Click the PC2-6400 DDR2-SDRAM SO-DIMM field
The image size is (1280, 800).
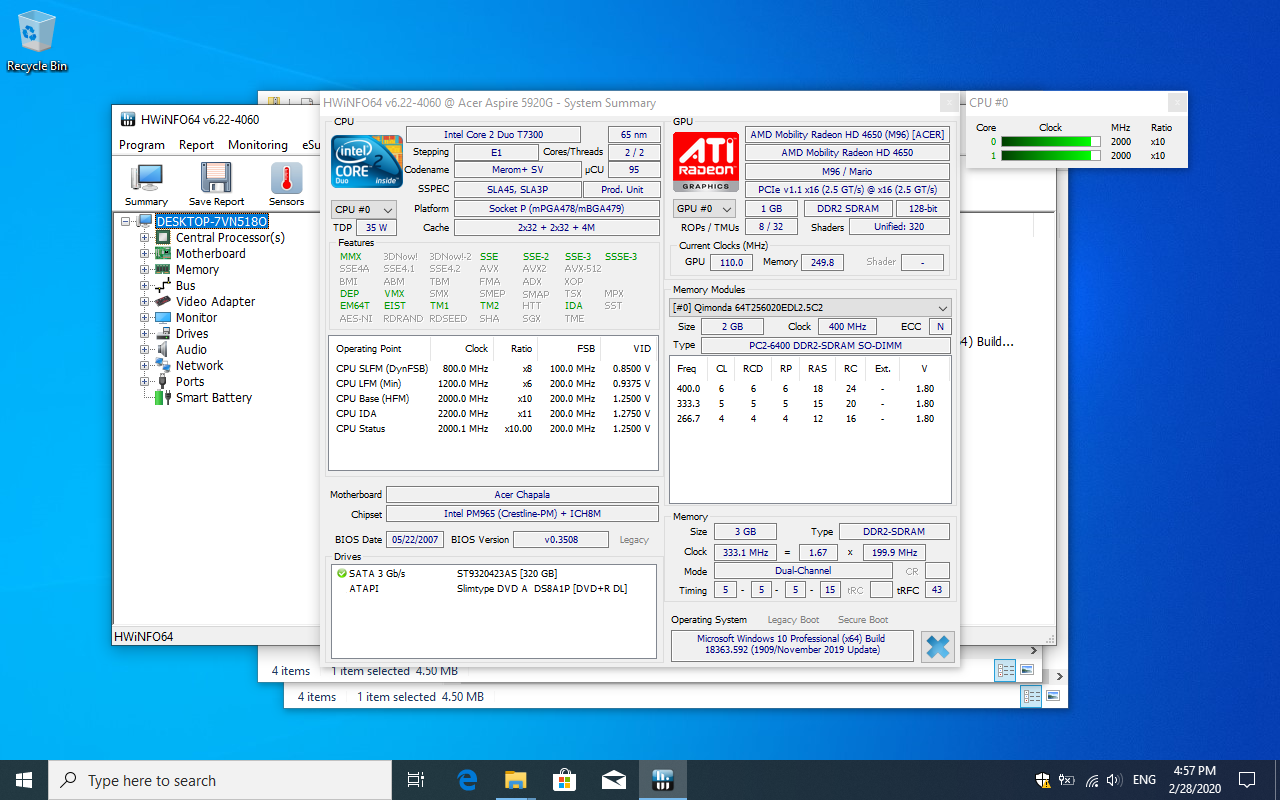click(x=826, y=345)
